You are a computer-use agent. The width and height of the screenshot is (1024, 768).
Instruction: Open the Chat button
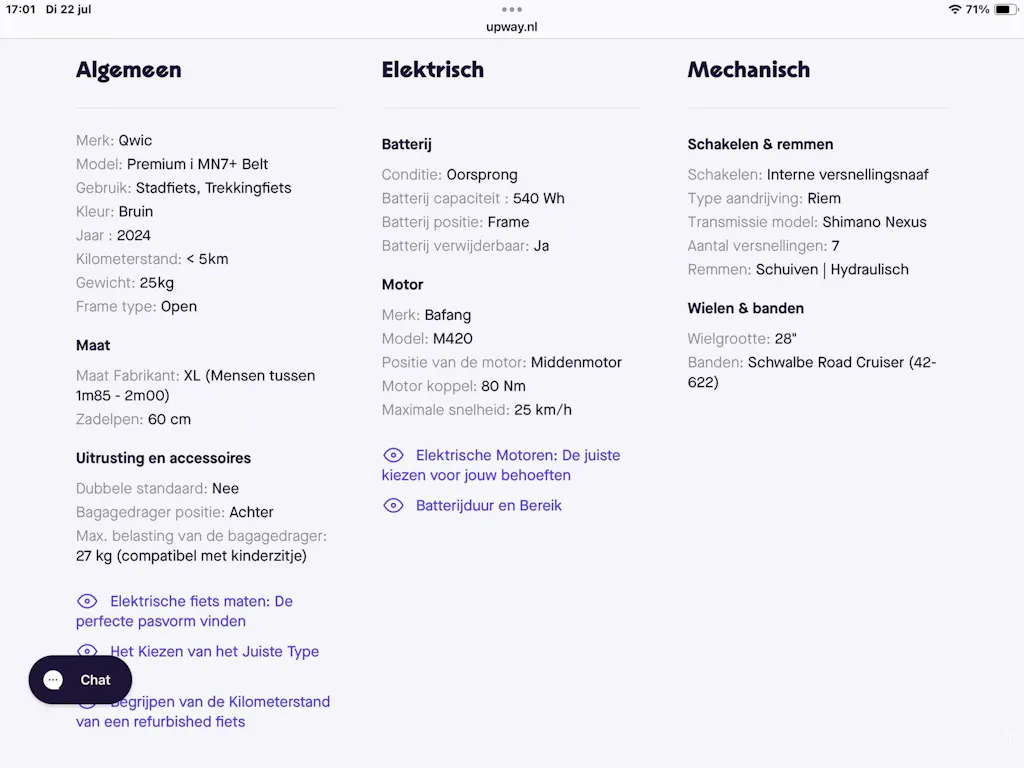coord(80,680)
